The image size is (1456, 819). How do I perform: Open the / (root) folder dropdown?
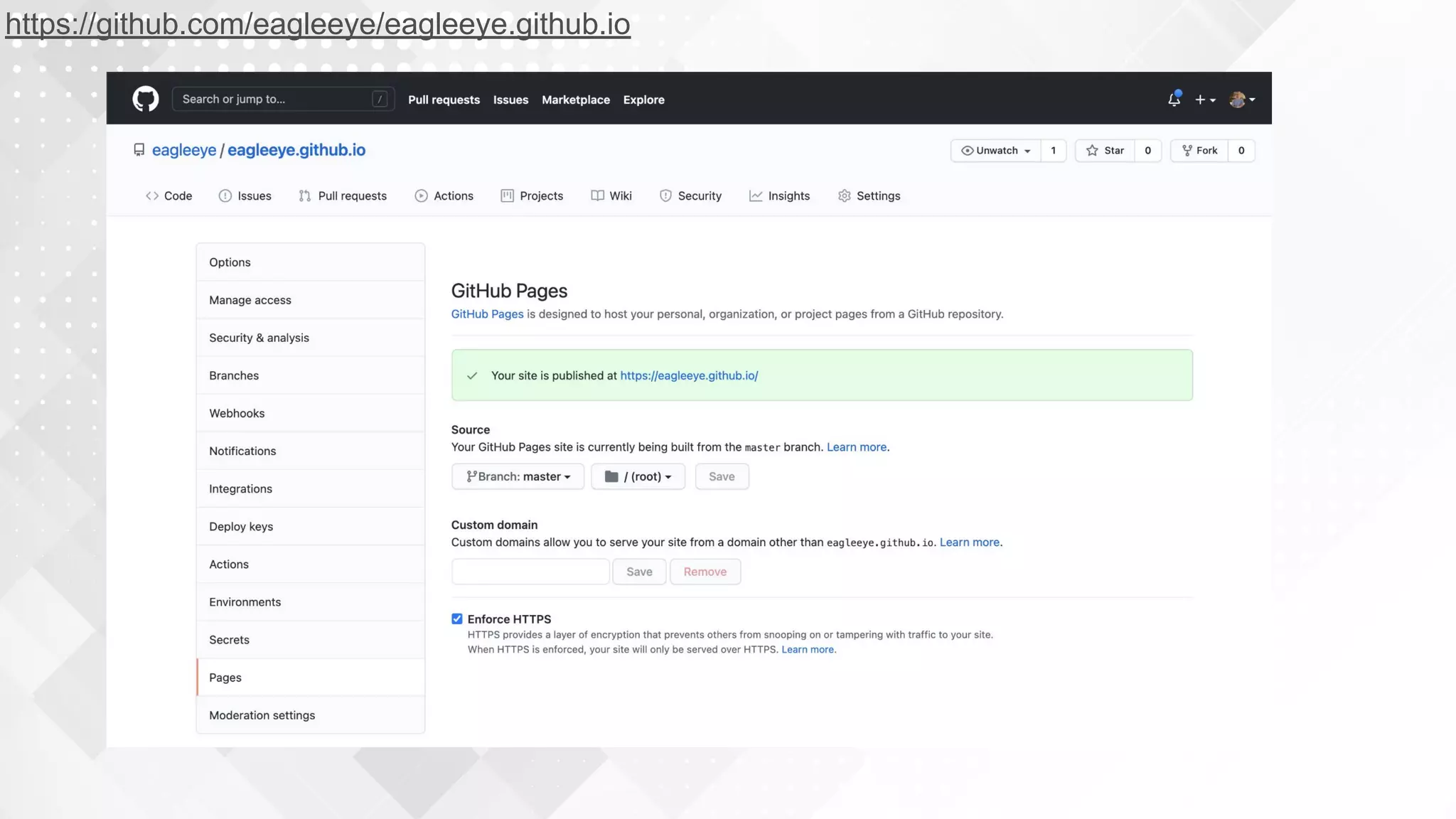[x=638, y=476]
